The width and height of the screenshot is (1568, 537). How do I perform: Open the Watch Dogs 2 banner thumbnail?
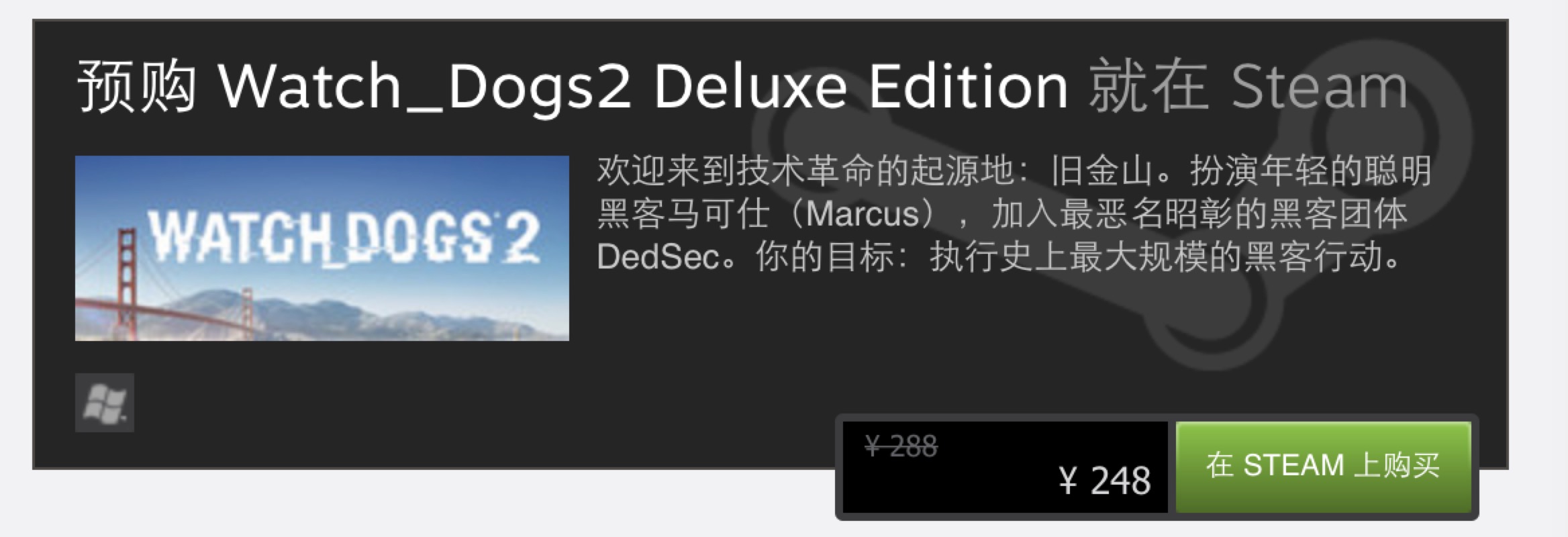click(x=322, y=248)
